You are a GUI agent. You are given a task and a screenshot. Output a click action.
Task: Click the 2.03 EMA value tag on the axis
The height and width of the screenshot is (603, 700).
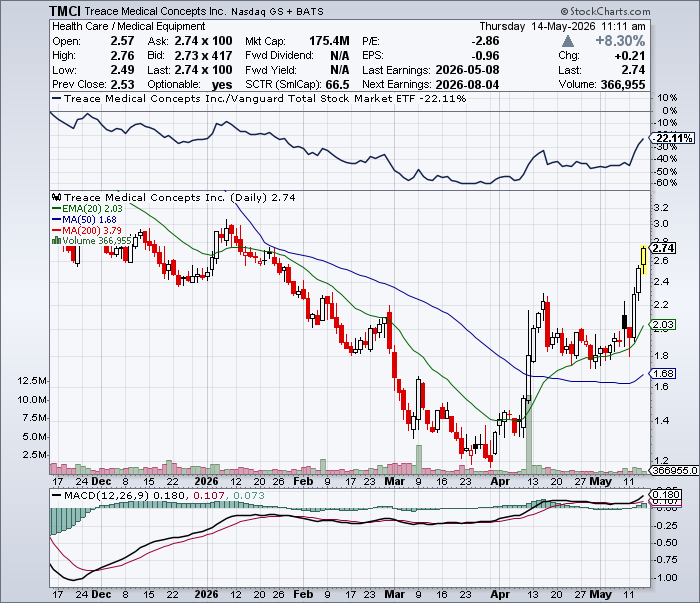click(664, 324)
